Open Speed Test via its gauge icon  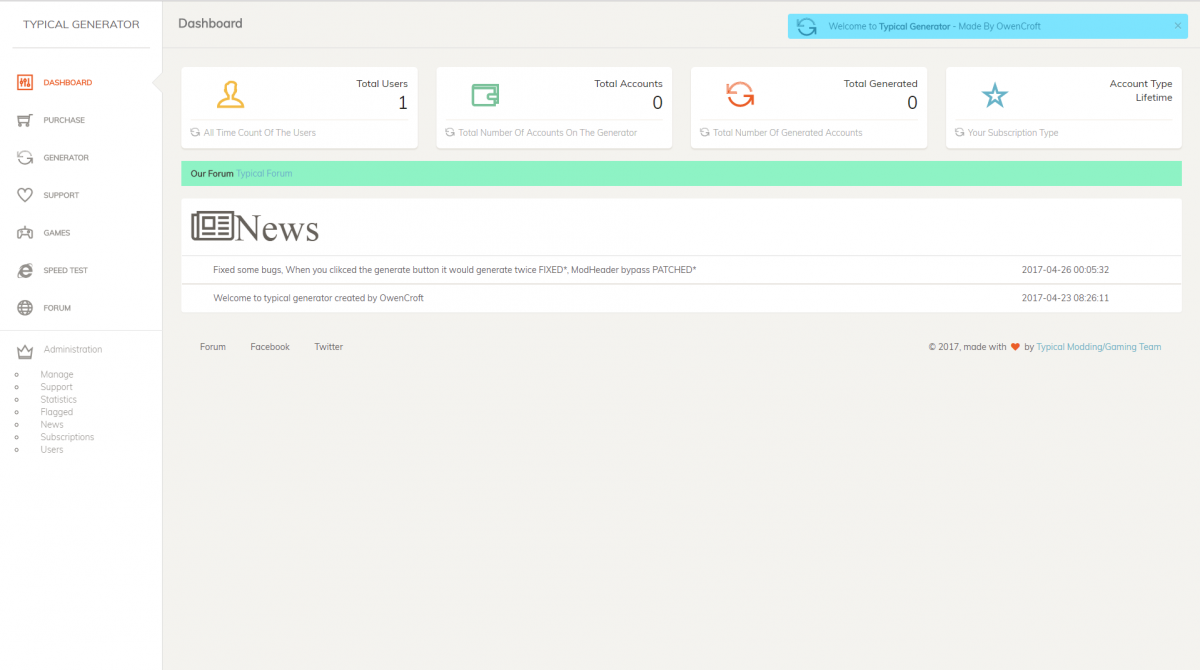(25, 270)
